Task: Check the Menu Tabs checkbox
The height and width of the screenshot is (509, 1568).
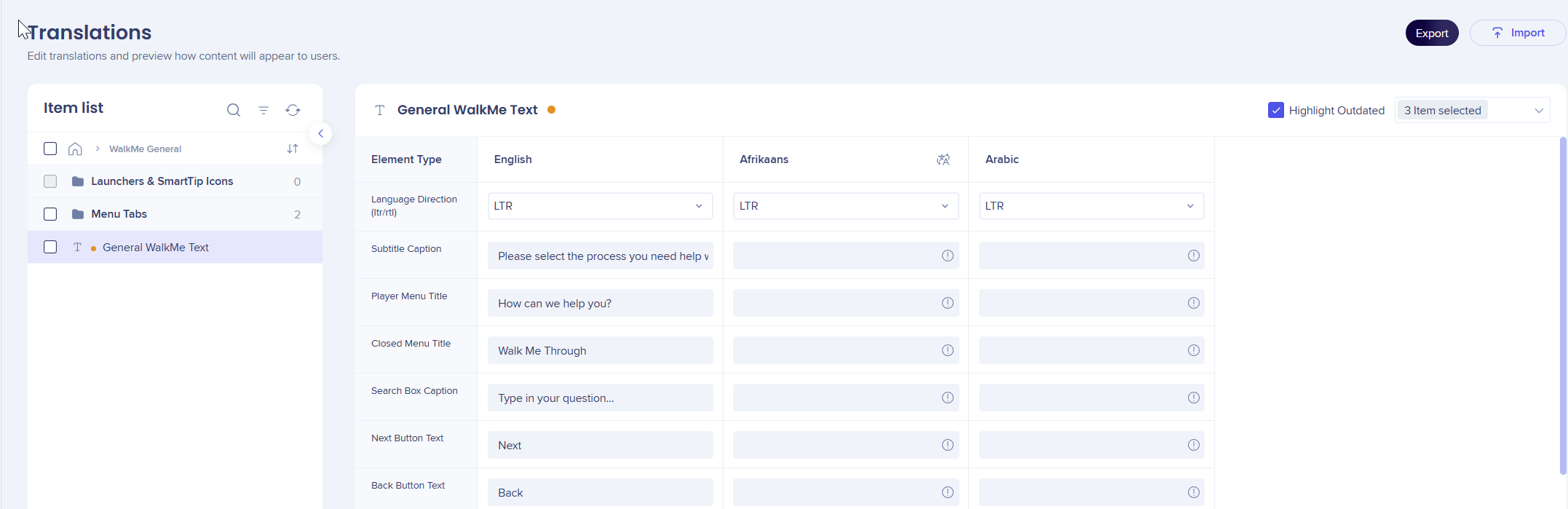Action: click(x=50, y=214)
